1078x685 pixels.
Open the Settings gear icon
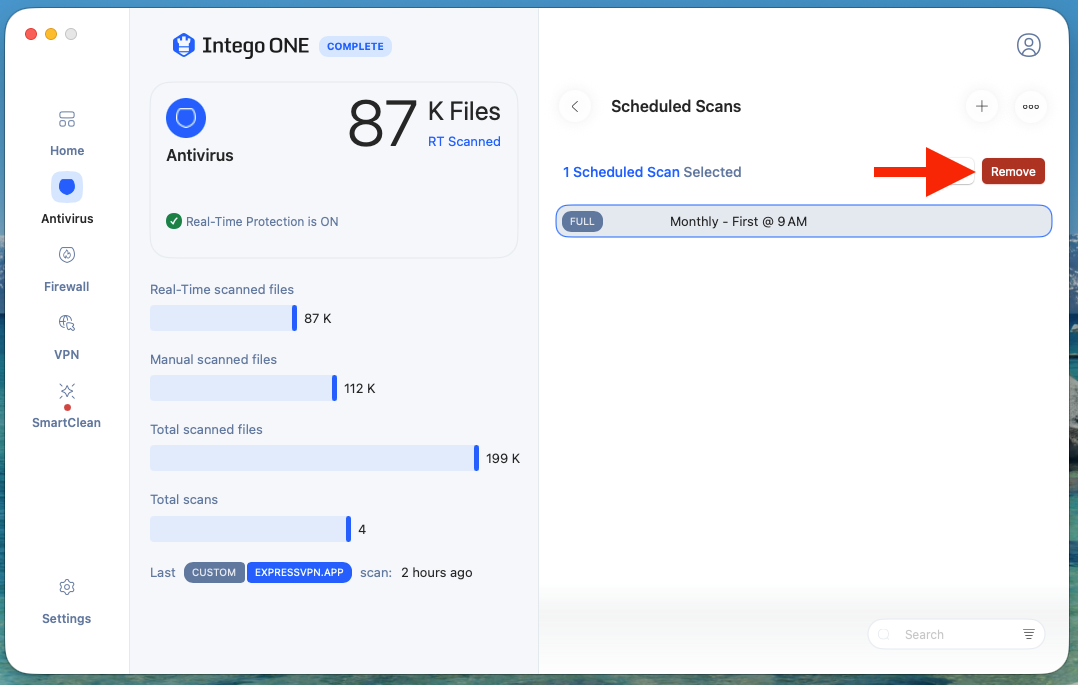[67, 587]
